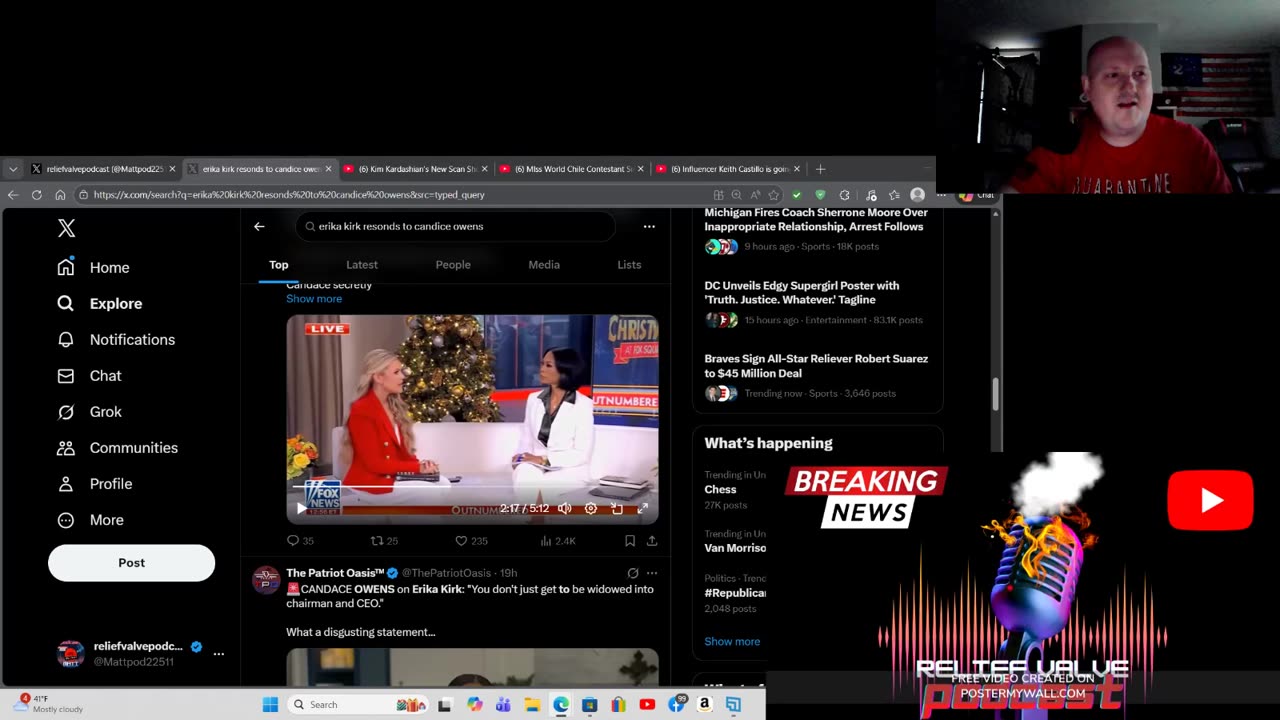Open YouTube app in taskbar
Screen dimensions: 1280x720
[647, 705]
